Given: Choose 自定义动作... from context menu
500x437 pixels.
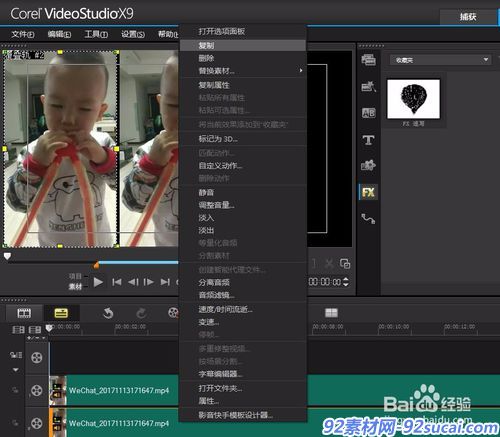Looking at the screenshot, I should tap(243, 166).
